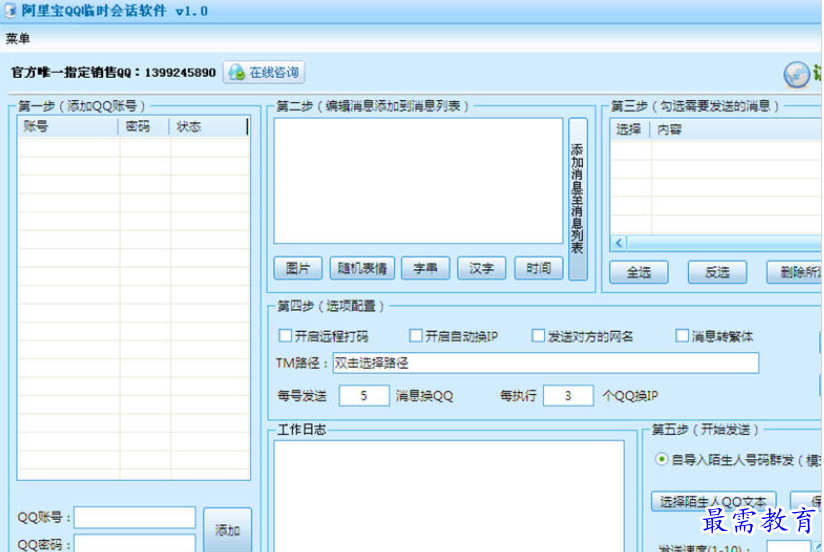Select the 自导入陌生人号码群发 radio button
Viewport: 824px width, 552px height.
click(662, 459)
